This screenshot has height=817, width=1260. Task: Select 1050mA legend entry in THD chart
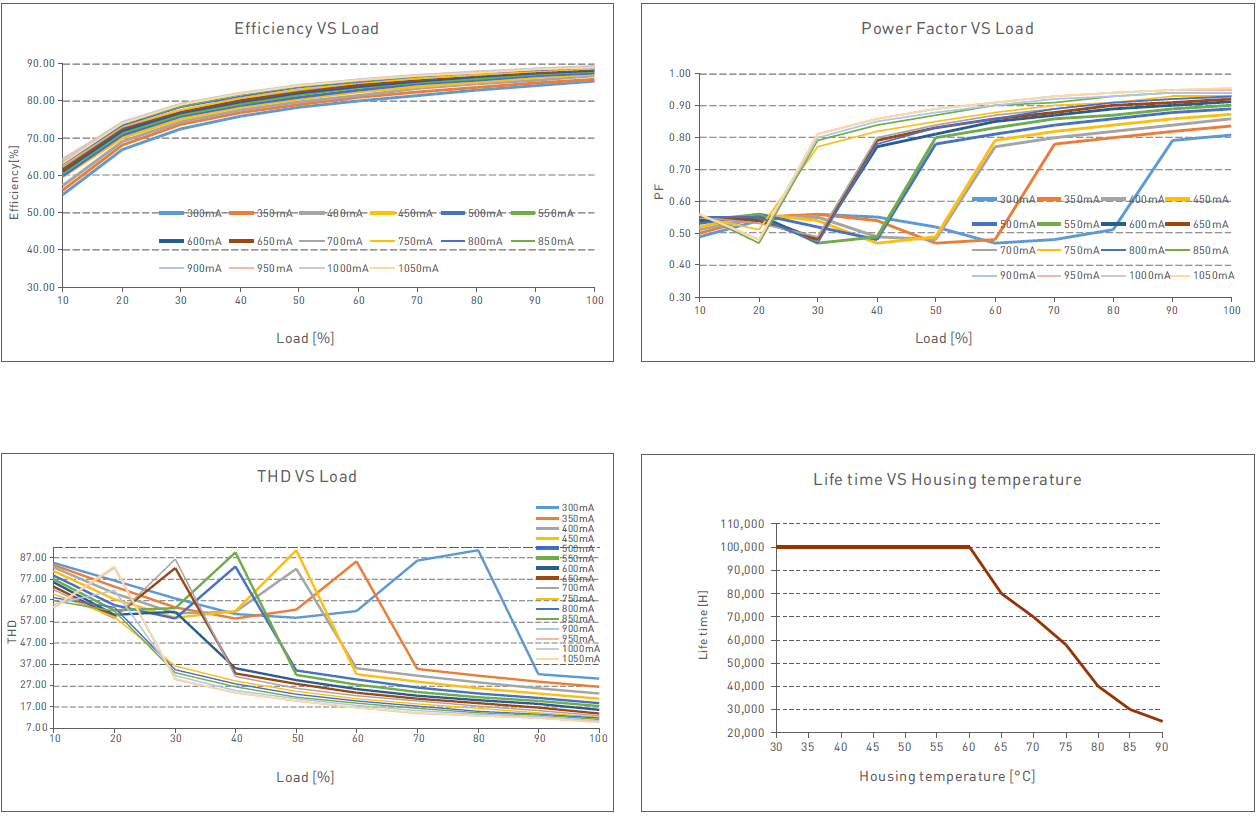580,659
